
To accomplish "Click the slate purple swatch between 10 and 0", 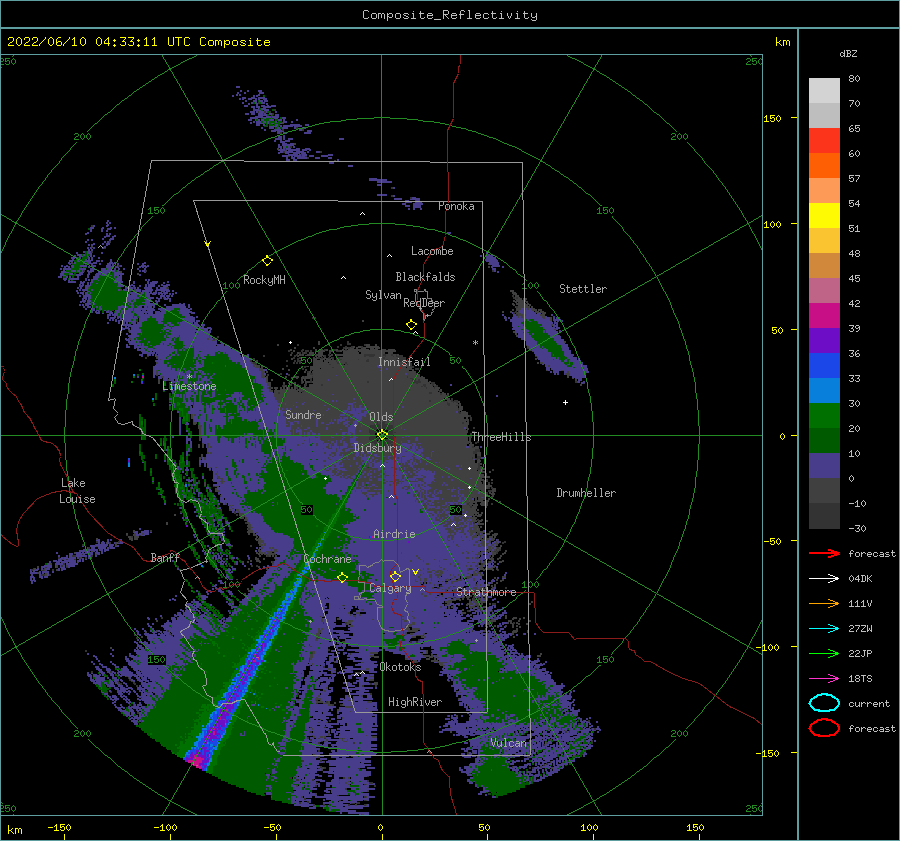I will point(824,466).
